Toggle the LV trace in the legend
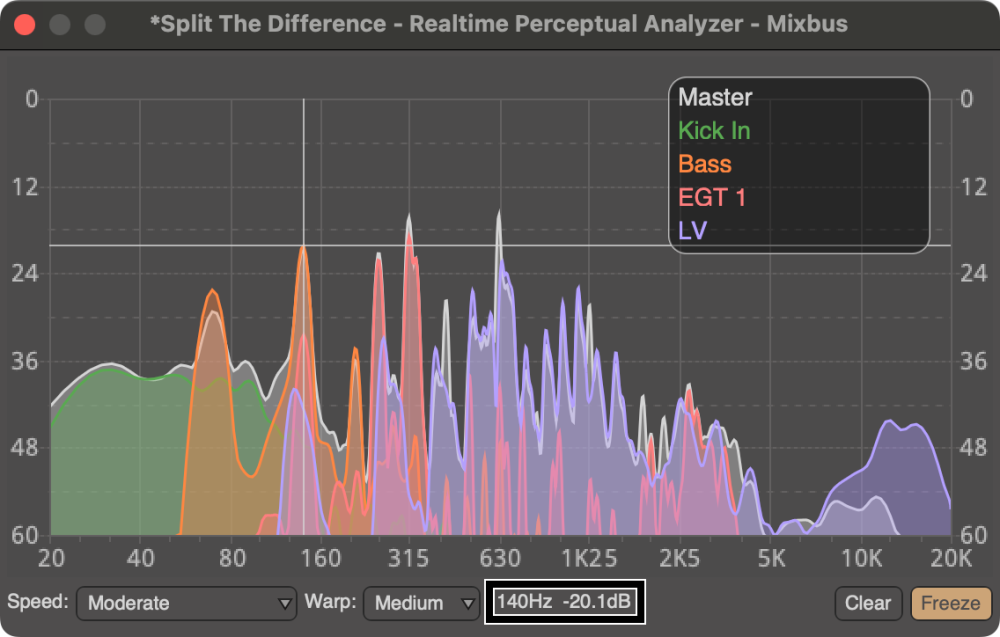This screenshot has height=637, width=1000. (x=692, y=229)
